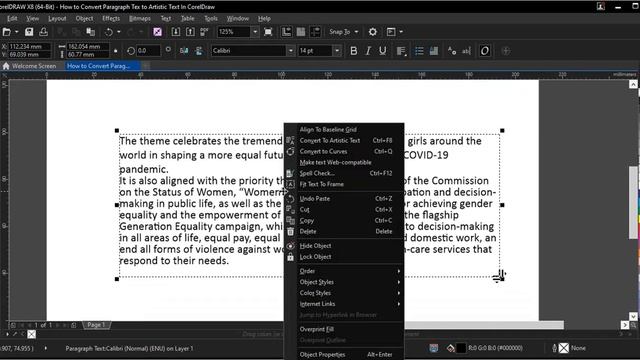Click the black fill color swatch
The image size is (640, 360).
point(461,348)
